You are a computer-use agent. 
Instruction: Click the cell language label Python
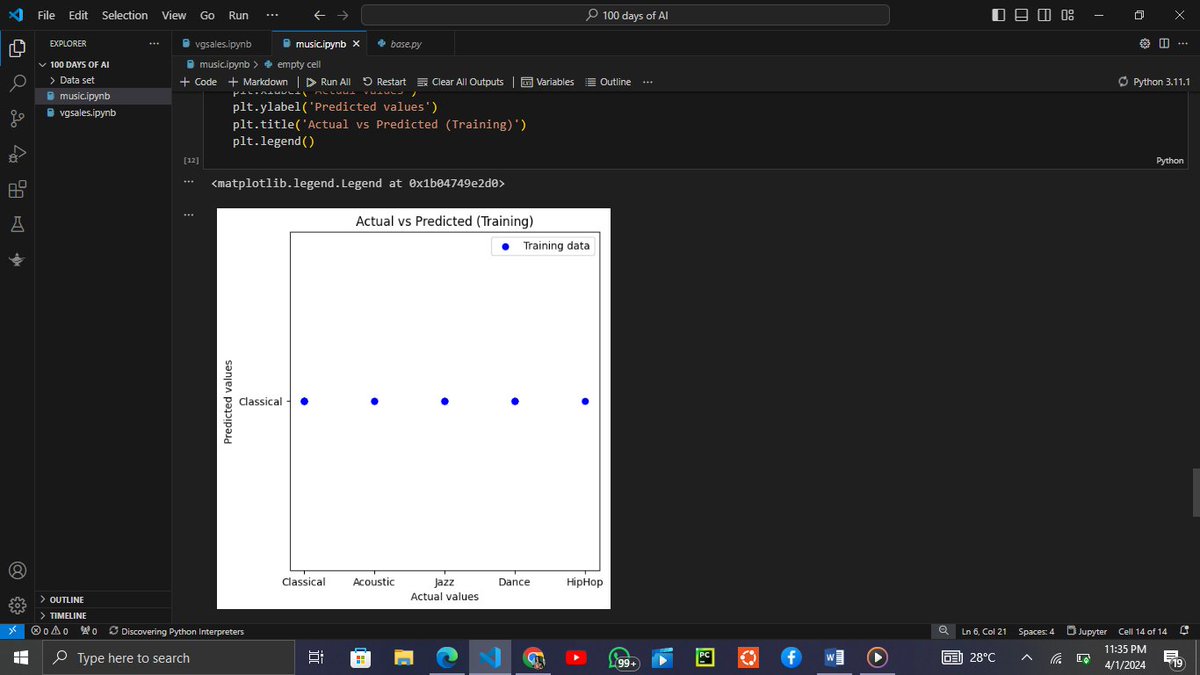pyautogui.click(x=1169, y=160)
